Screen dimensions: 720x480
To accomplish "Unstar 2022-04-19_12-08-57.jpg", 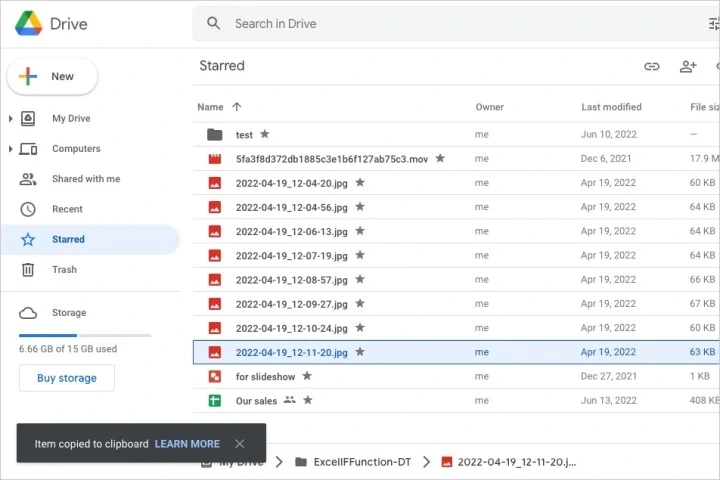I will tap(360, 279).
